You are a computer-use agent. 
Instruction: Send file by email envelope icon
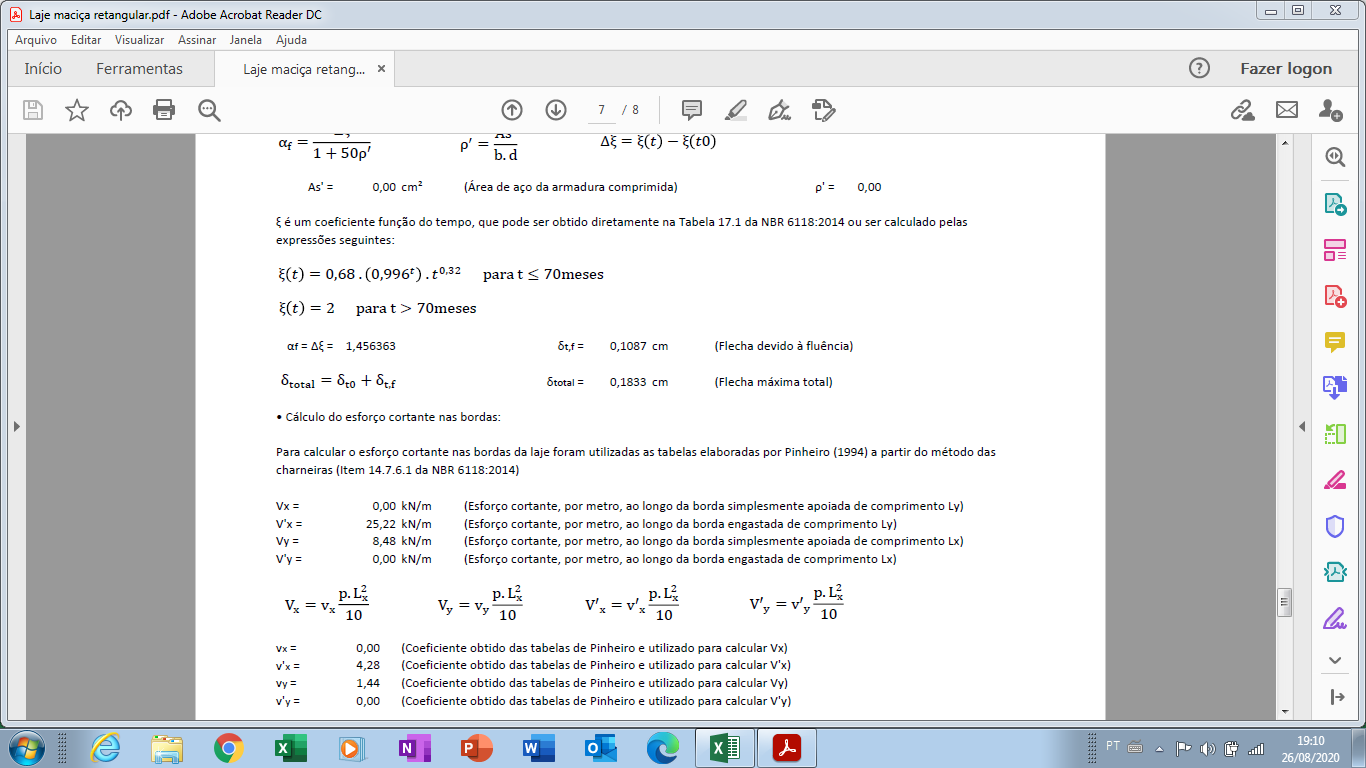point(1287,110)
